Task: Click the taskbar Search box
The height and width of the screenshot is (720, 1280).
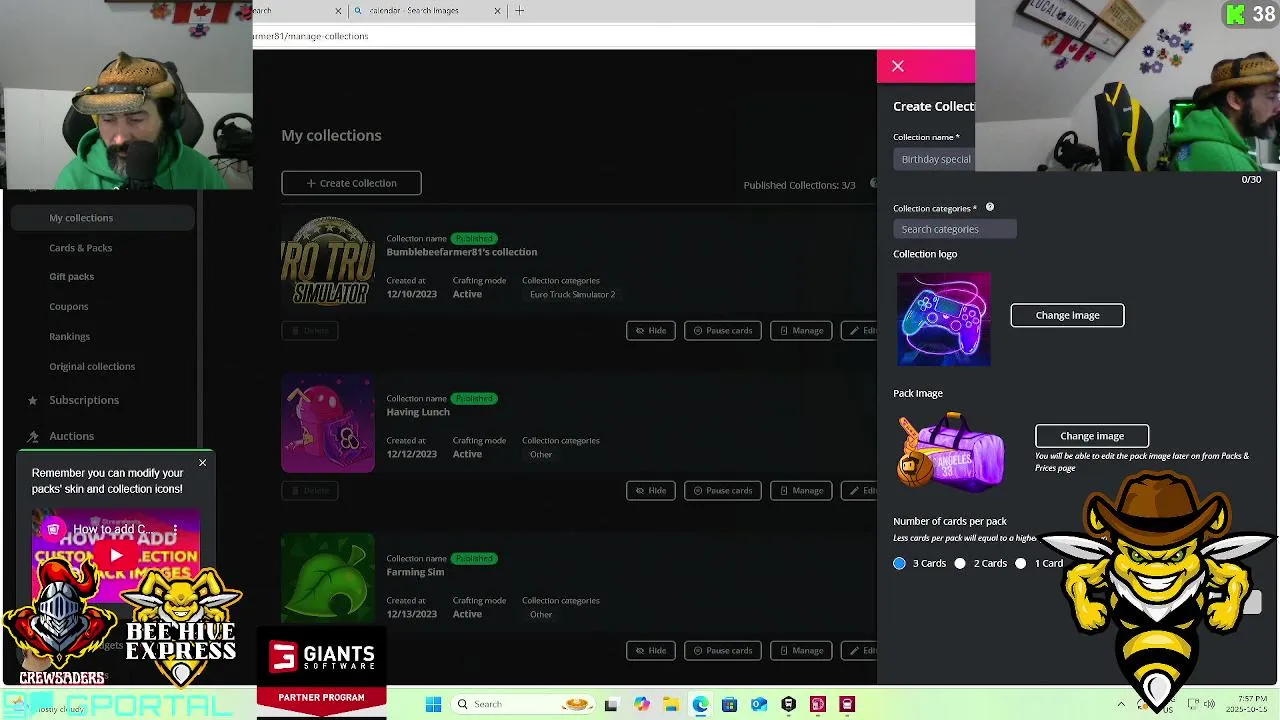Action: point(523,704)
